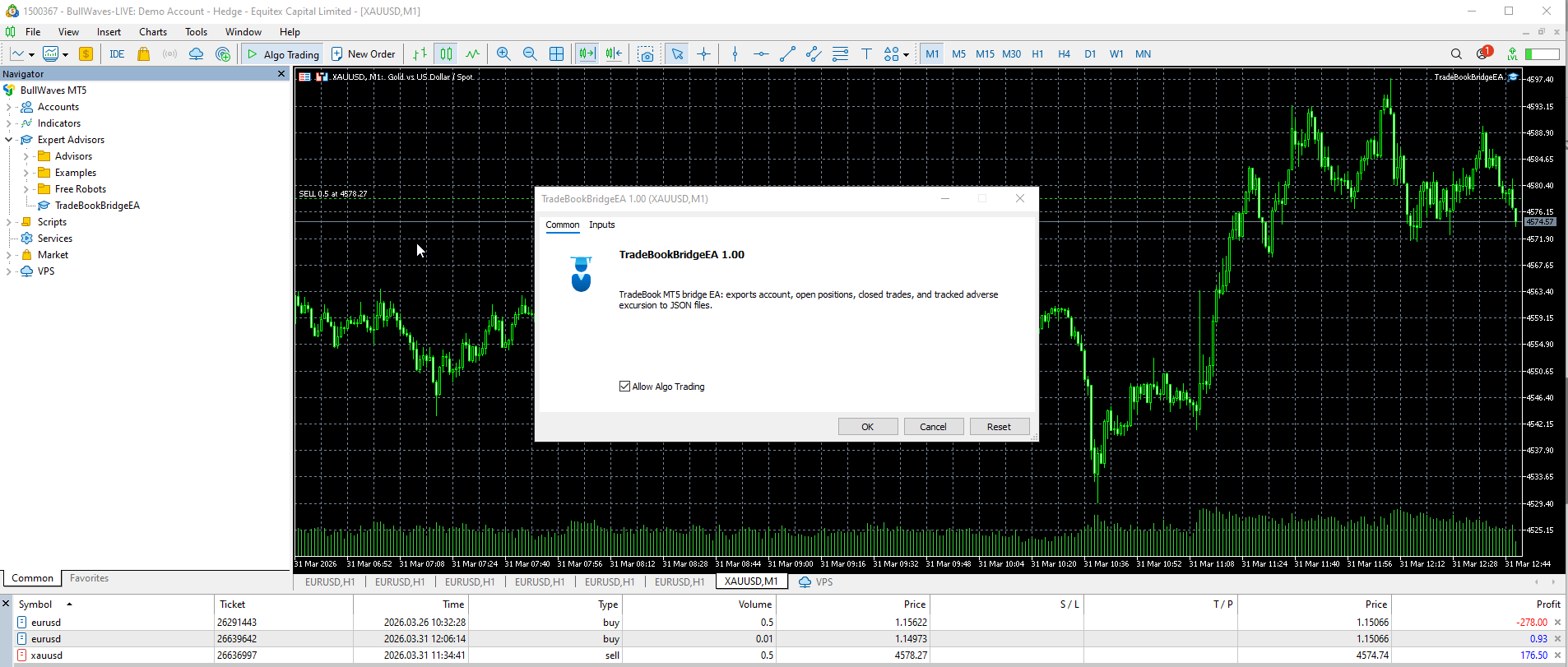Expand the Accounts tree node

(9, 107)
